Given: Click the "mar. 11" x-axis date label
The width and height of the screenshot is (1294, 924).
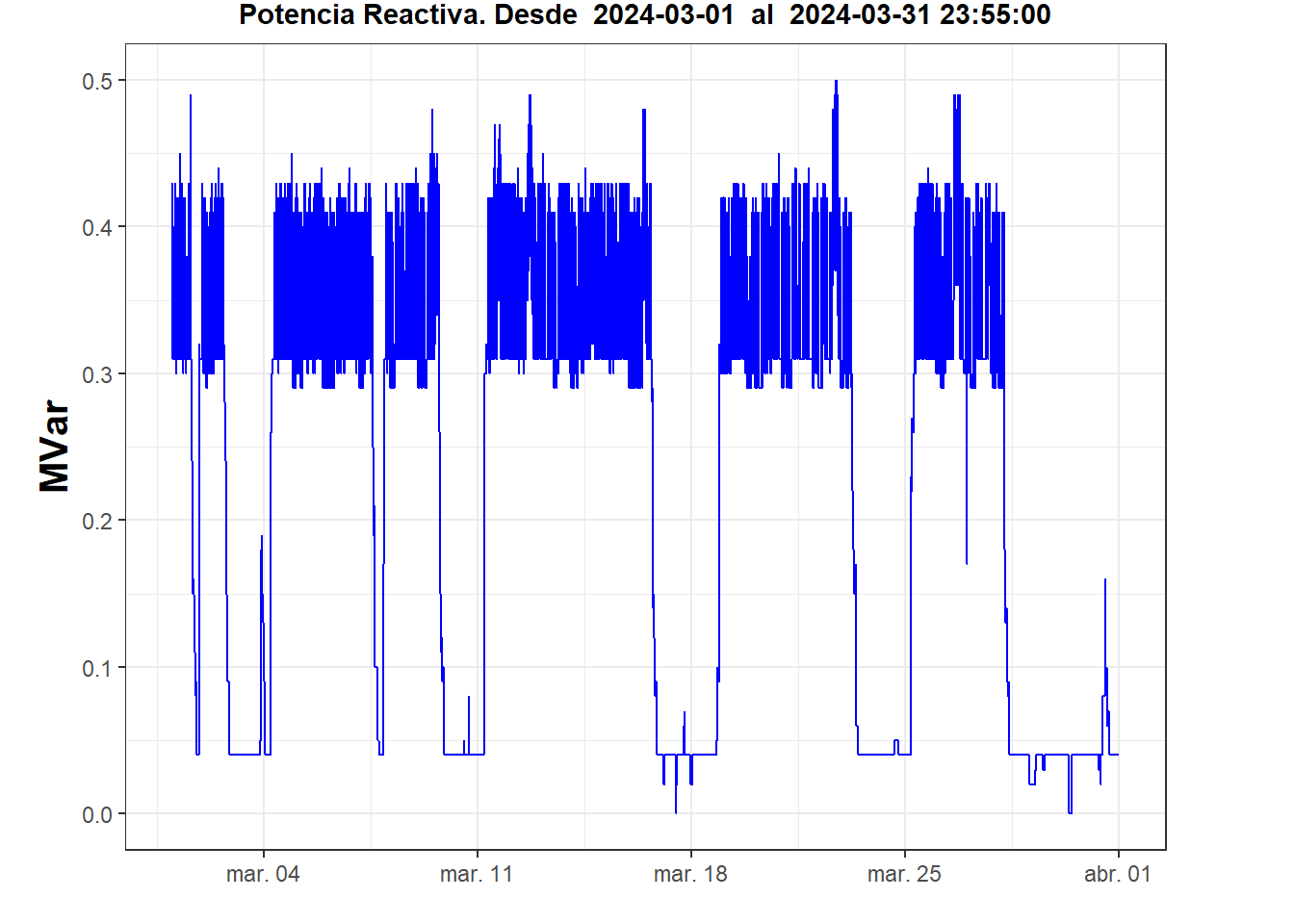Looking at the screenshot, I should (477, 875).
